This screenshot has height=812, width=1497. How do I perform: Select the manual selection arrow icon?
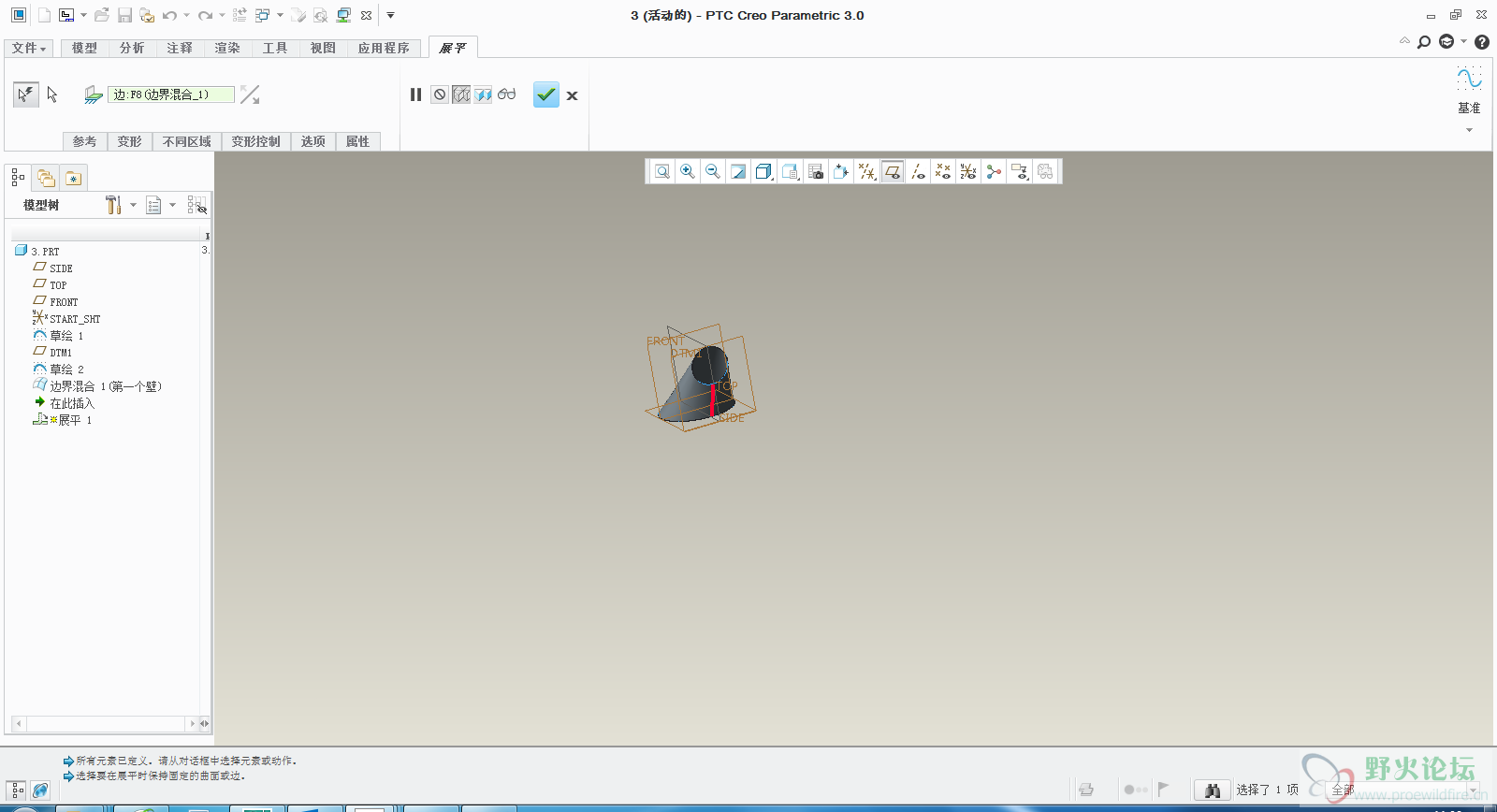pos(52,94)
